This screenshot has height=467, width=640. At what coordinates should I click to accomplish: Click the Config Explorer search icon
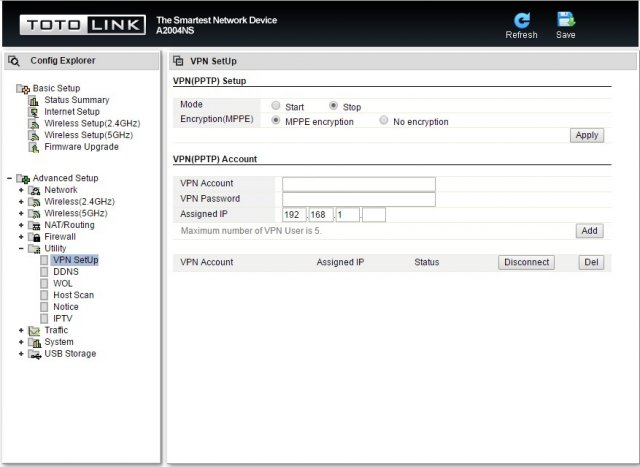coord(14,61)
